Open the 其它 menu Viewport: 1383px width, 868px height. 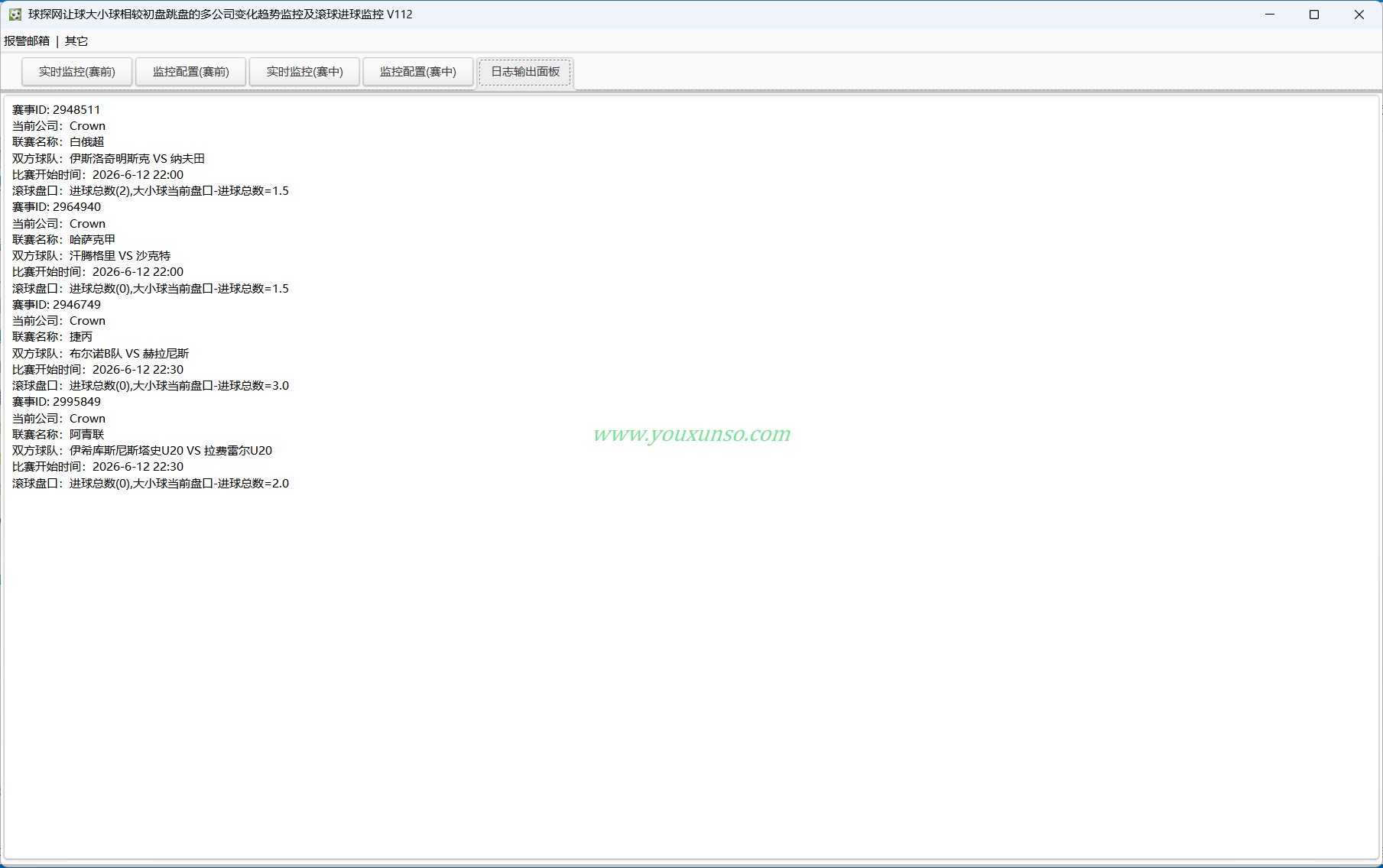(x=76, y=41)
